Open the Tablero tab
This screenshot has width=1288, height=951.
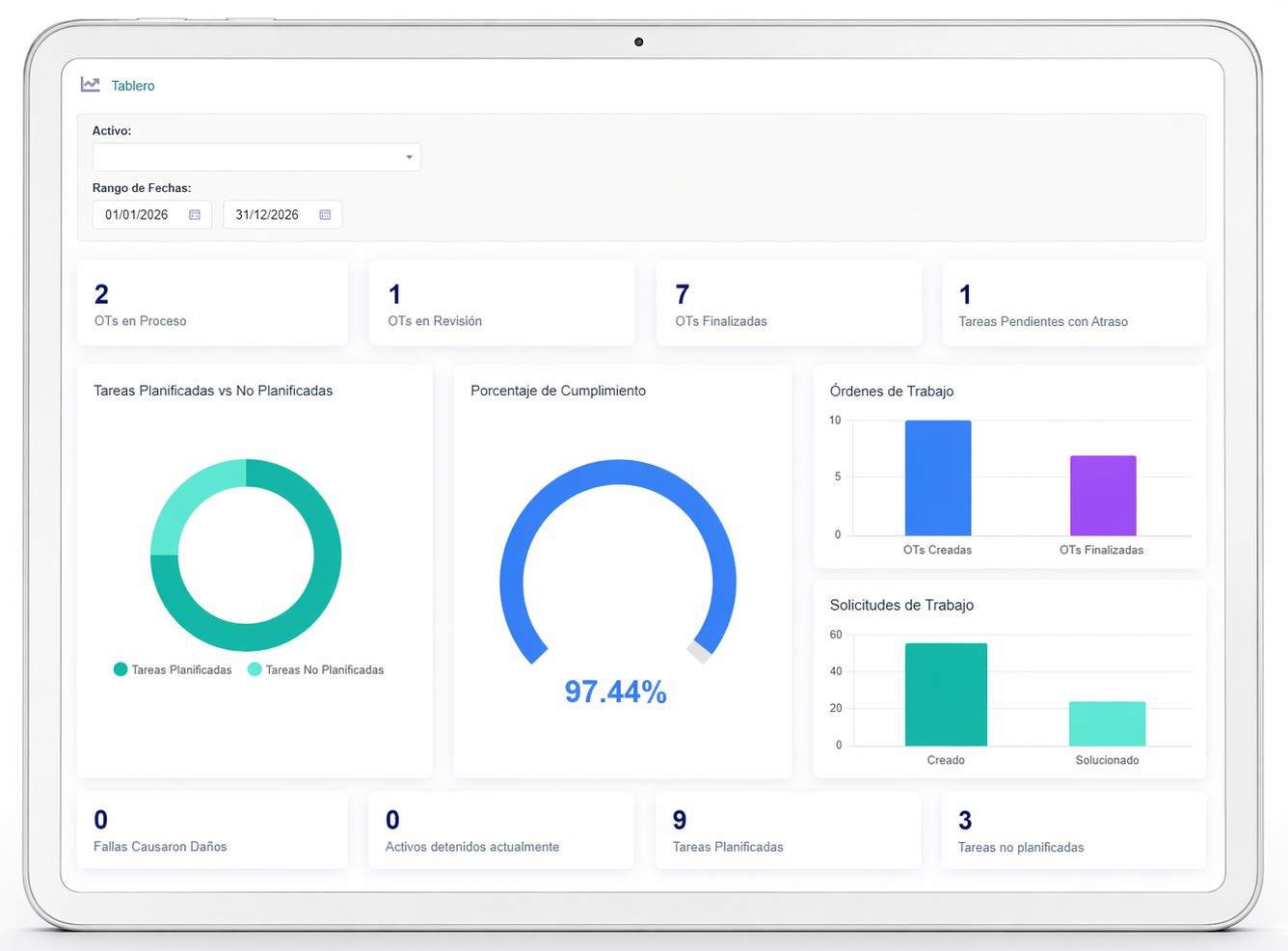pyautogui.click(x=133, y=85)
